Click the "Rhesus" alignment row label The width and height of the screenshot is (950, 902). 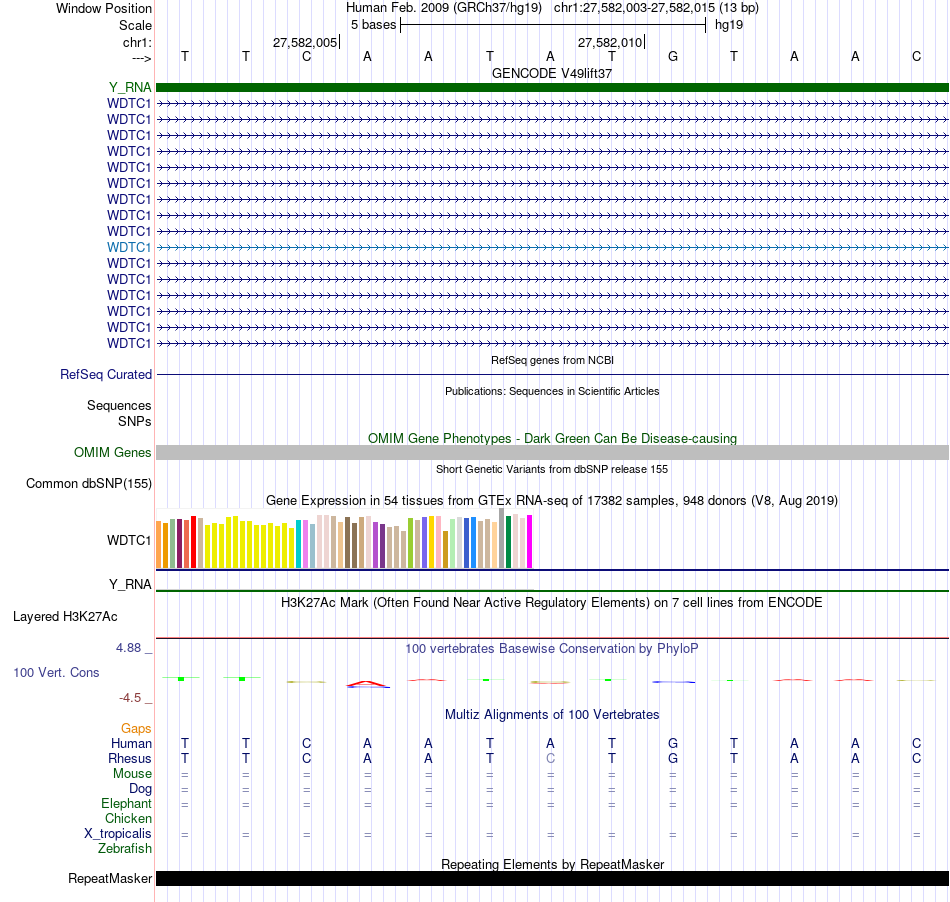[130, 758]
